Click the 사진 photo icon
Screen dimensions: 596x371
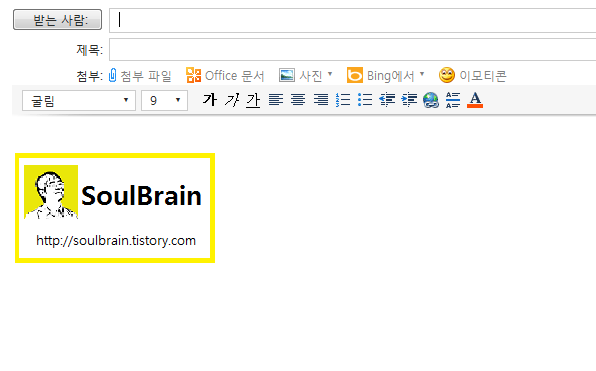287,75
